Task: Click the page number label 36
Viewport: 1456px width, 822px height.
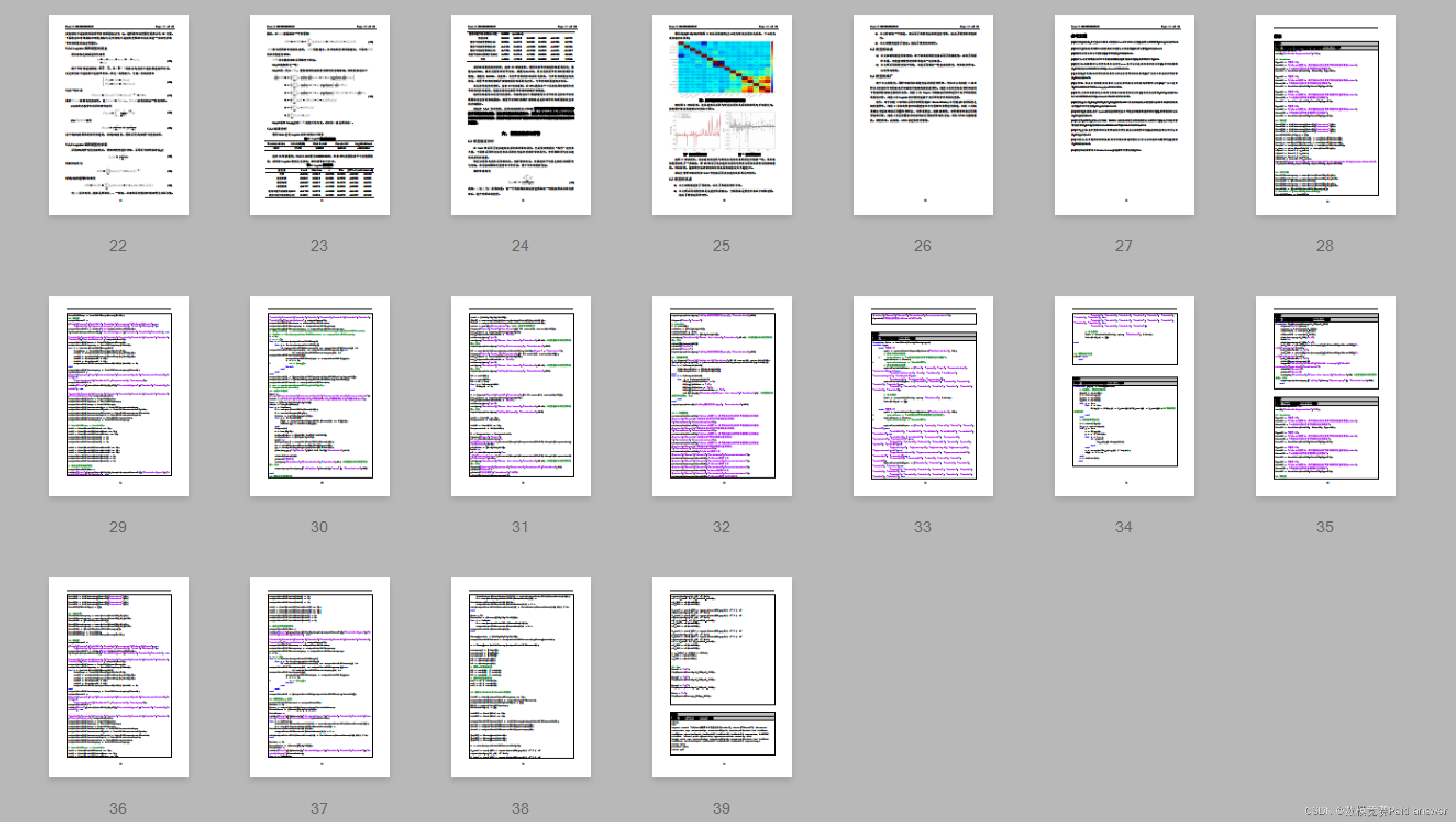Action: point(118,808)
